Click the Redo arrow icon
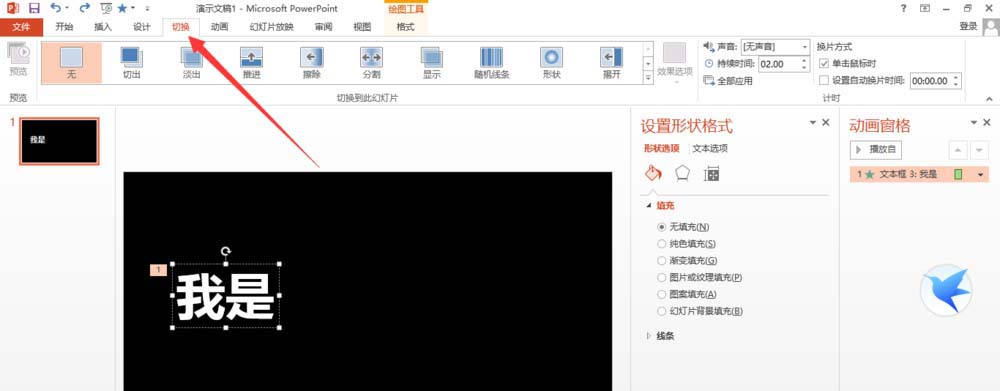 click(84, 8)
